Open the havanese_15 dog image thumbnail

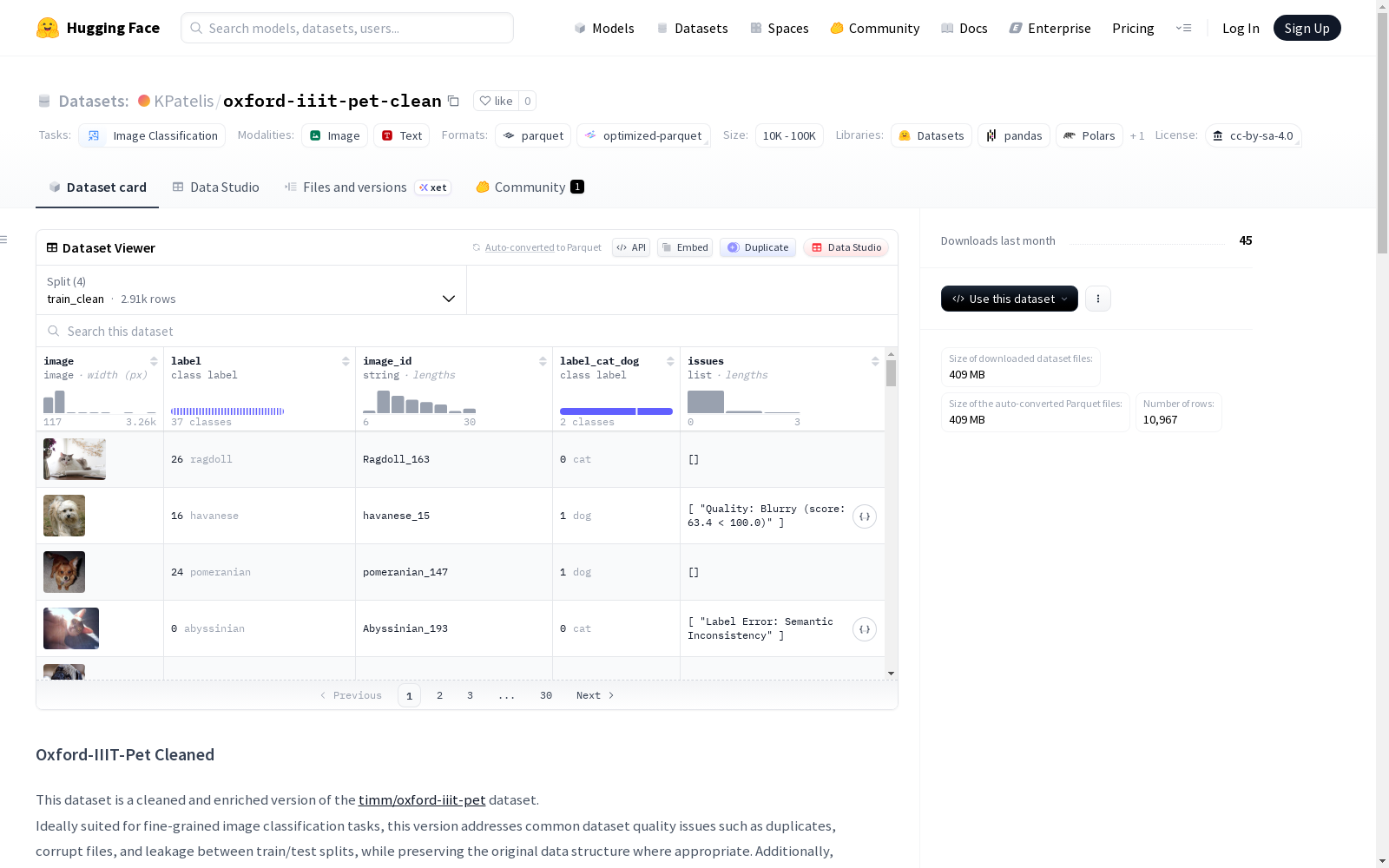[64, 516]
